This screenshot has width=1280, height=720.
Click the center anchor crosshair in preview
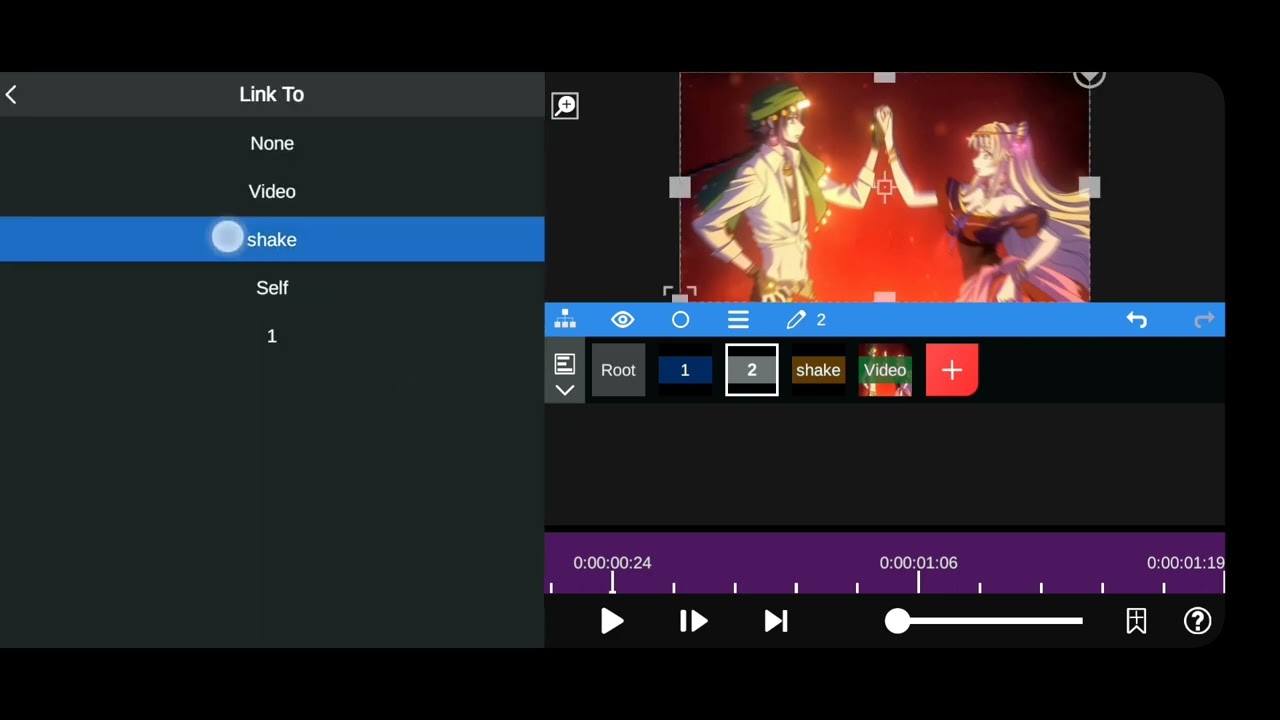click(x=884, y=187)
